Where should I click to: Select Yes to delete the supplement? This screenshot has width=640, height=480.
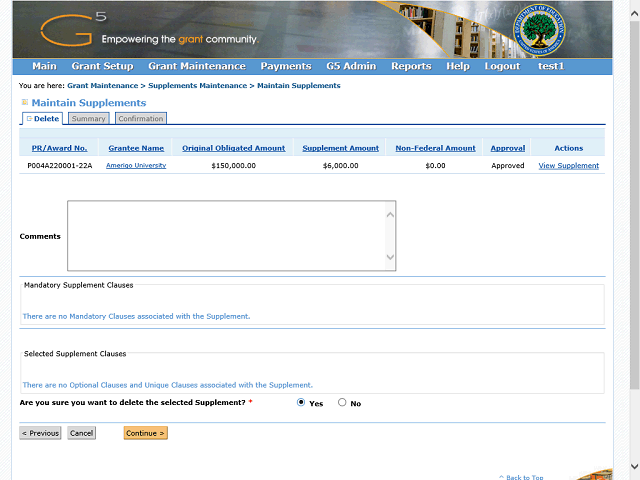click(x=301, y=402)
